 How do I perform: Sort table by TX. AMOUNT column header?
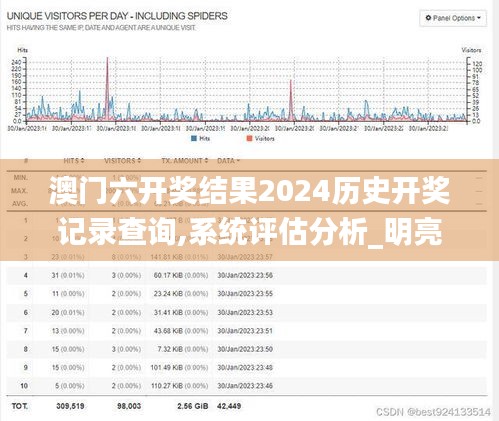185,161
